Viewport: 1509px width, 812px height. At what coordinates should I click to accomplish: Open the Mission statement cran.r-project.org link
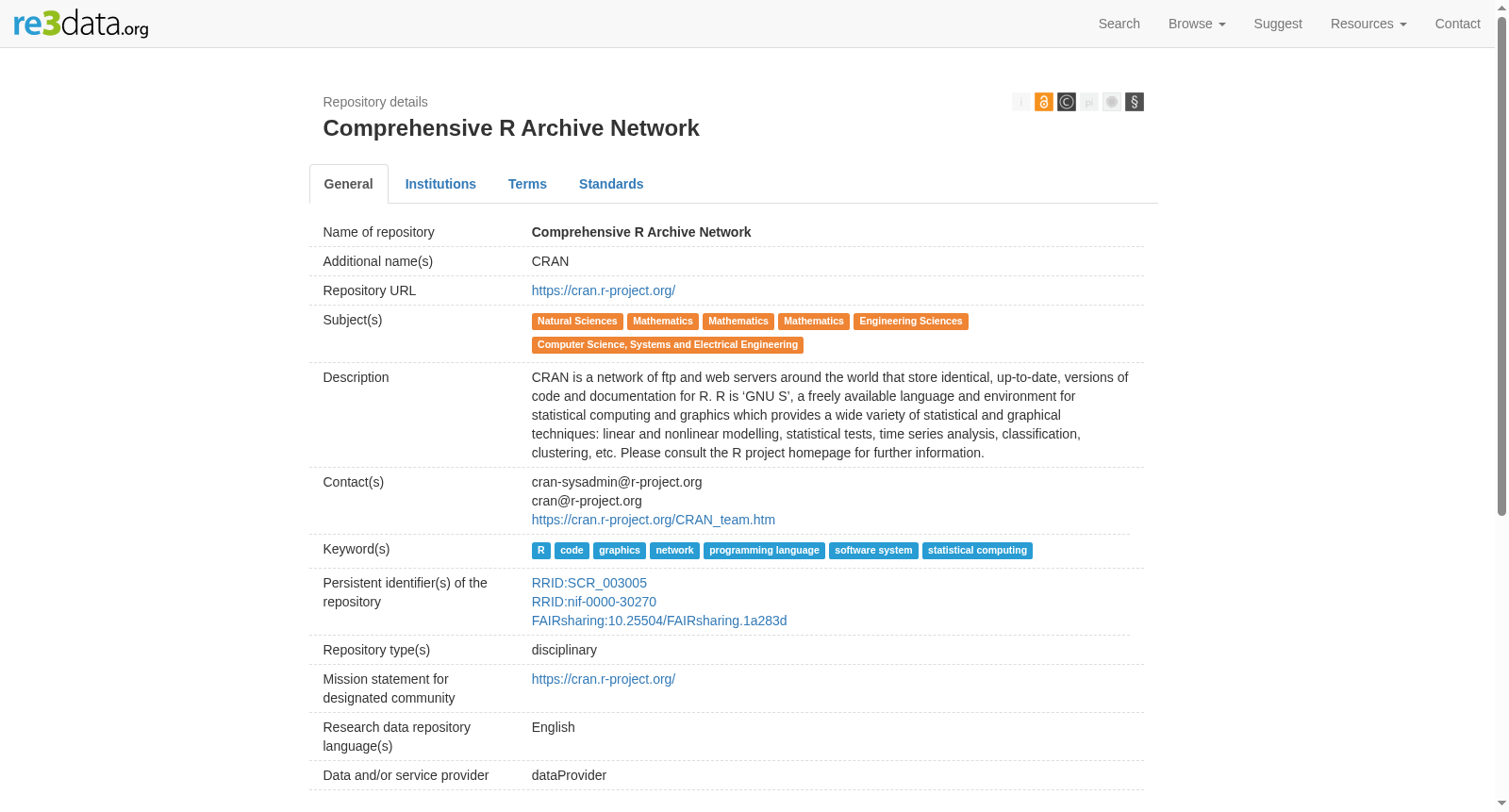tap(604, 679)
